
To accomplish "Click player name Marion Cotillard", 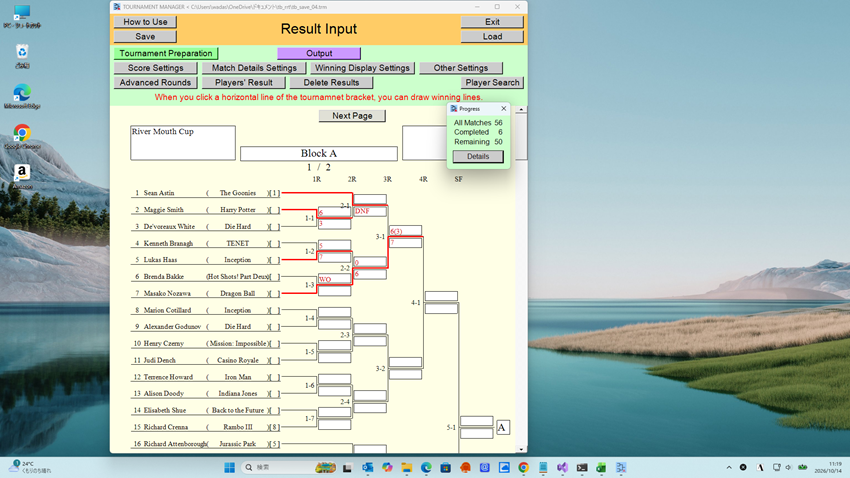I will tap(167, 310).
